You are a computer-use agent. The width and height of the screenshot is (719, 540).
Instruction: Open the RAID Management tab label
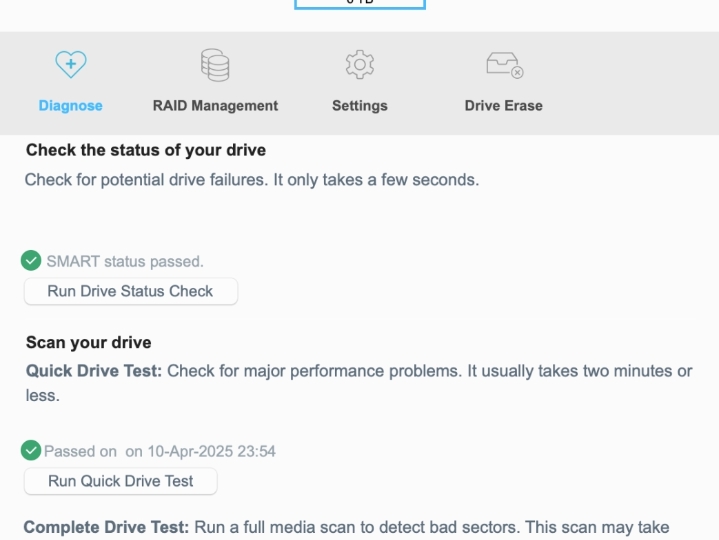pos(215,105)
